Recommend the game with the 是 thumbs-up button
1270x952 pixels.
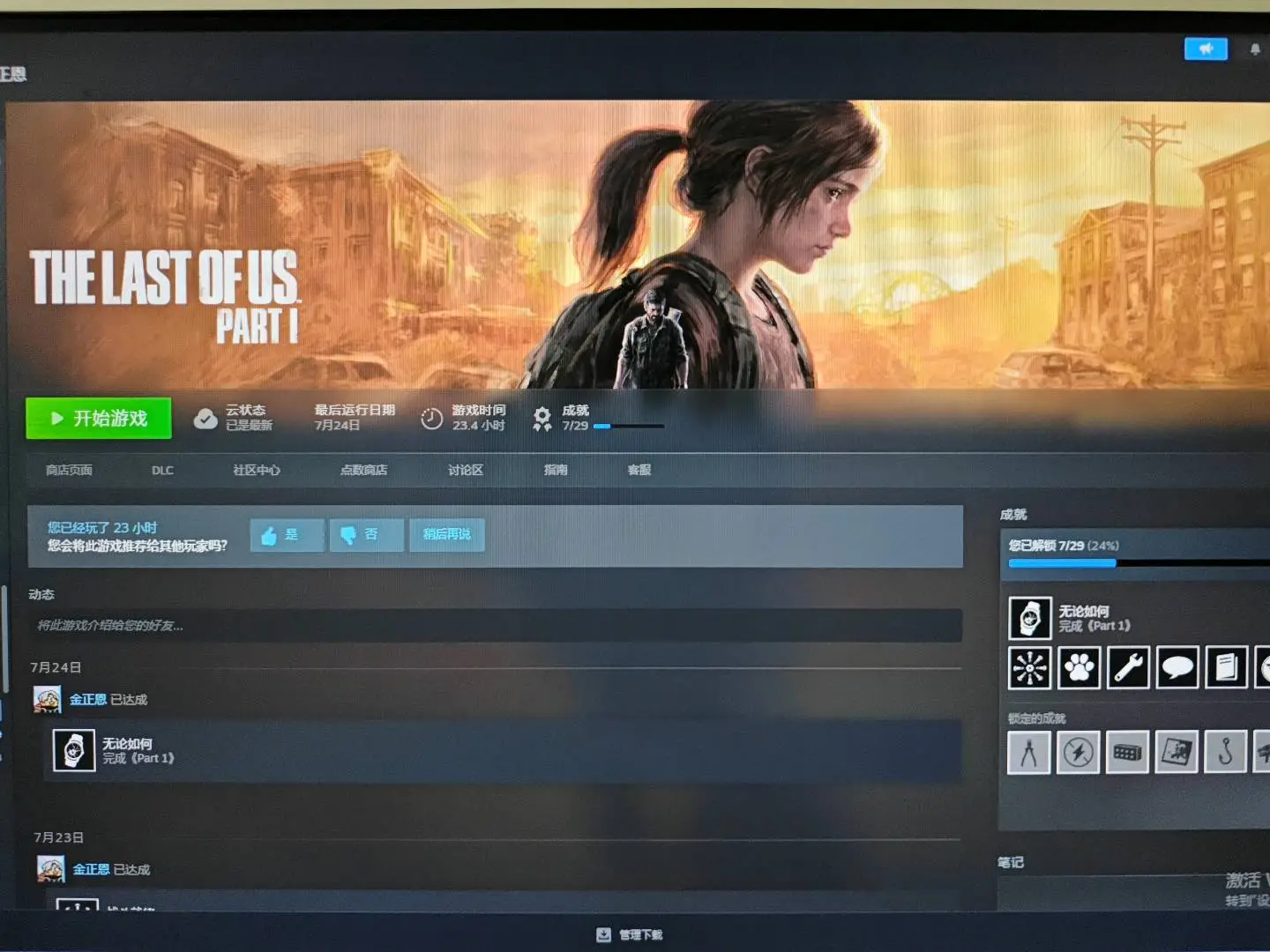point(288,535)
